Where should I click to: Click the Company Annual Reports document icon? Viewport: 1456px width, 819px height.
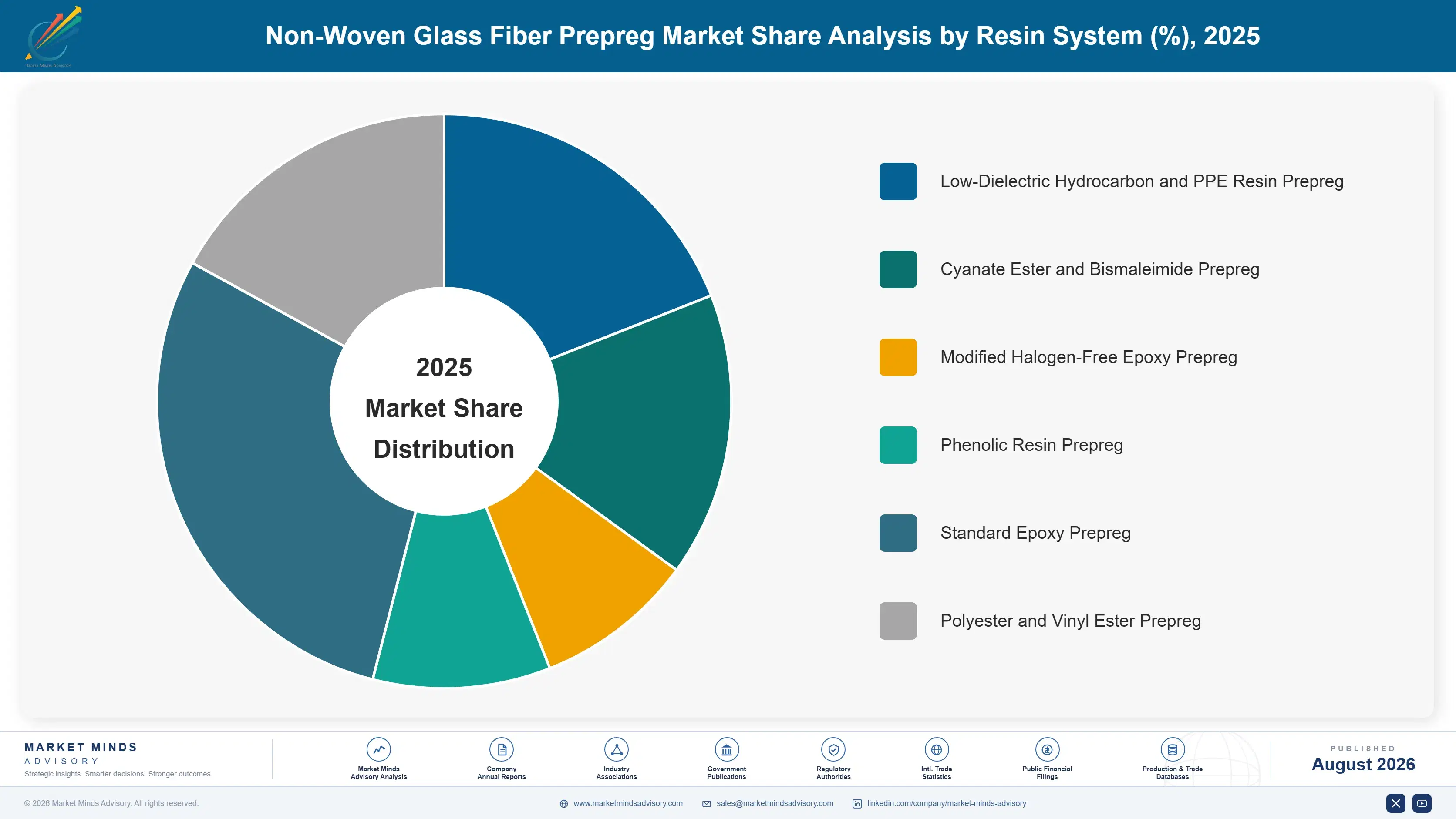[501, 749]
